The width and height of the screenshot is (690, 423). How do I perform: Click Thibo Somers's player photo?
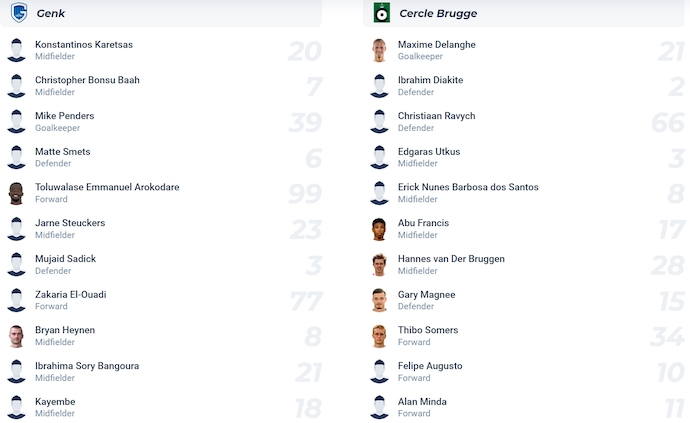click(379, 336)
